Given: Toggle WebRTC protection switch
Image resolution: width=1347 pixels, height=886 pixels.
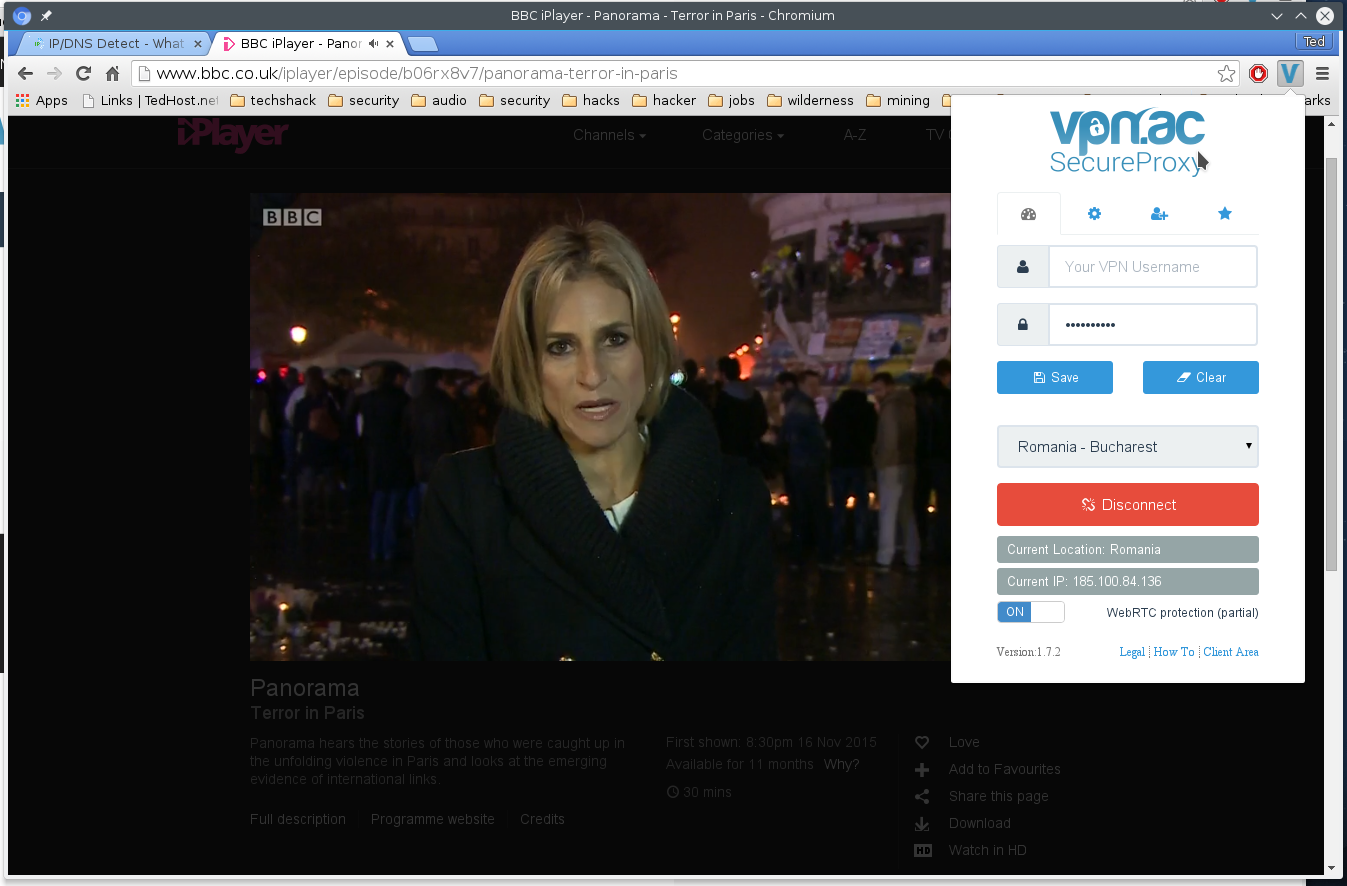Looking at the screenshot, I should click(x=1030, y=612).
